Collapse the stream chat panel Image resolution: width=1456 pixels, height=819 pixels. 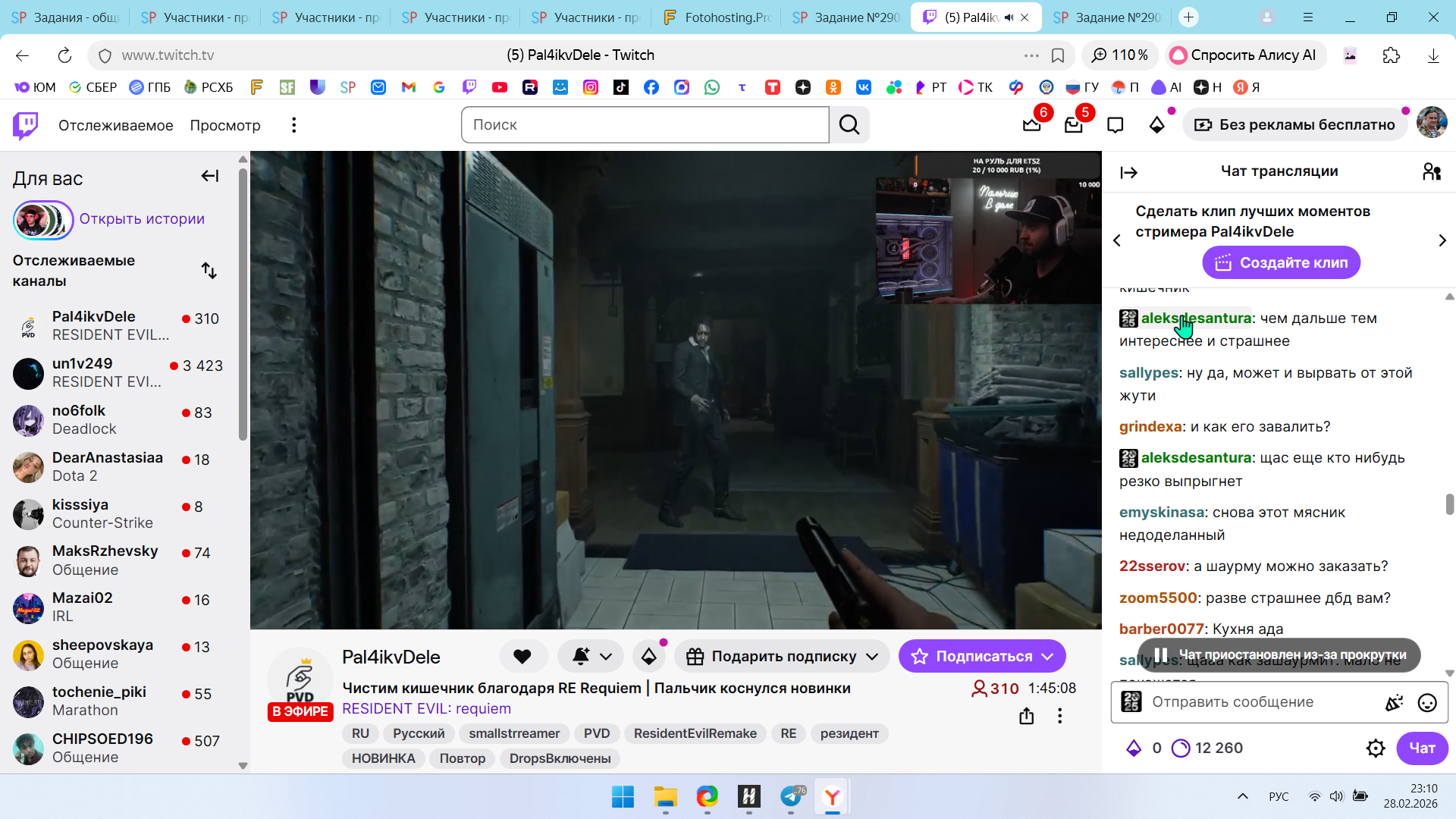click(x=1129, y=173)
